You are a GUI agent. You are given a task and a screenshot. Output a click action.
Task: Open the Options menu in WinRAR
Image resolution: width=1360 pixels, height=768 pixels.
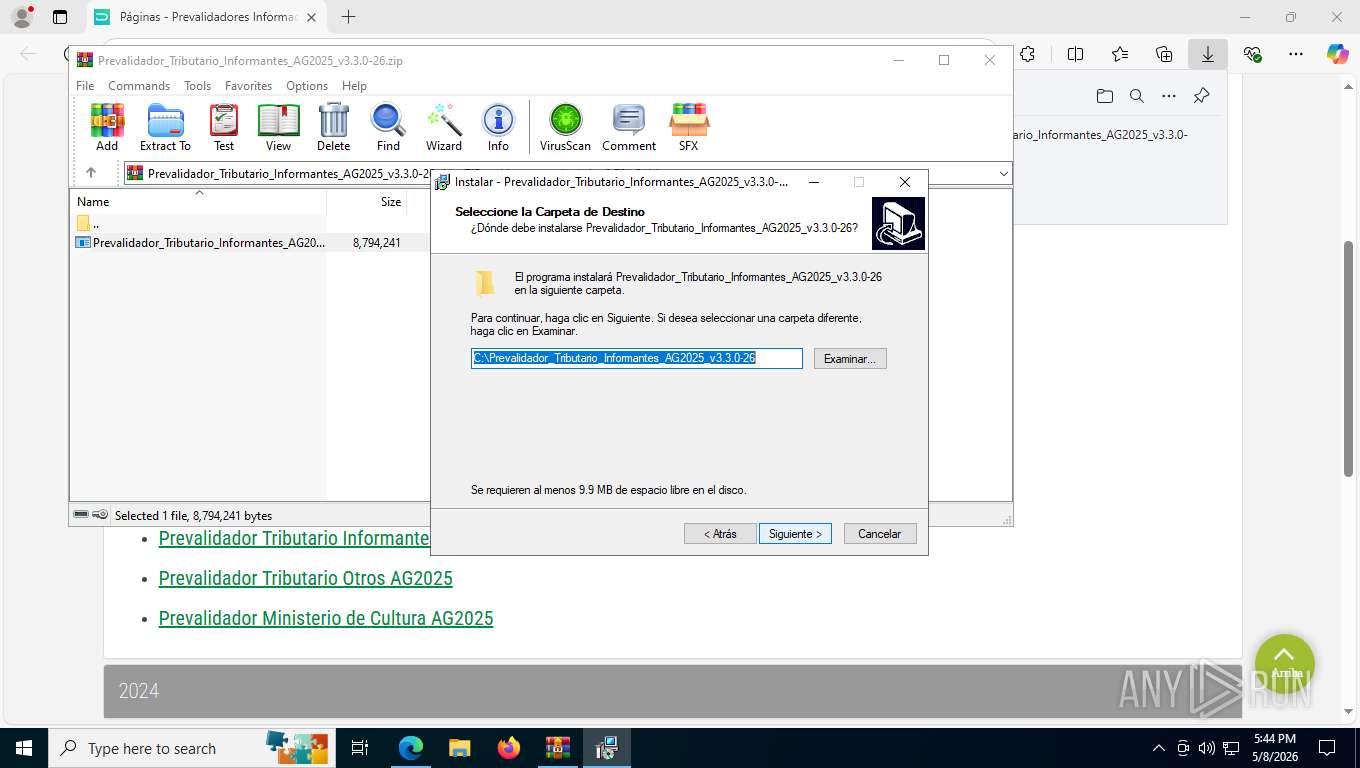[x=307, y=86]
